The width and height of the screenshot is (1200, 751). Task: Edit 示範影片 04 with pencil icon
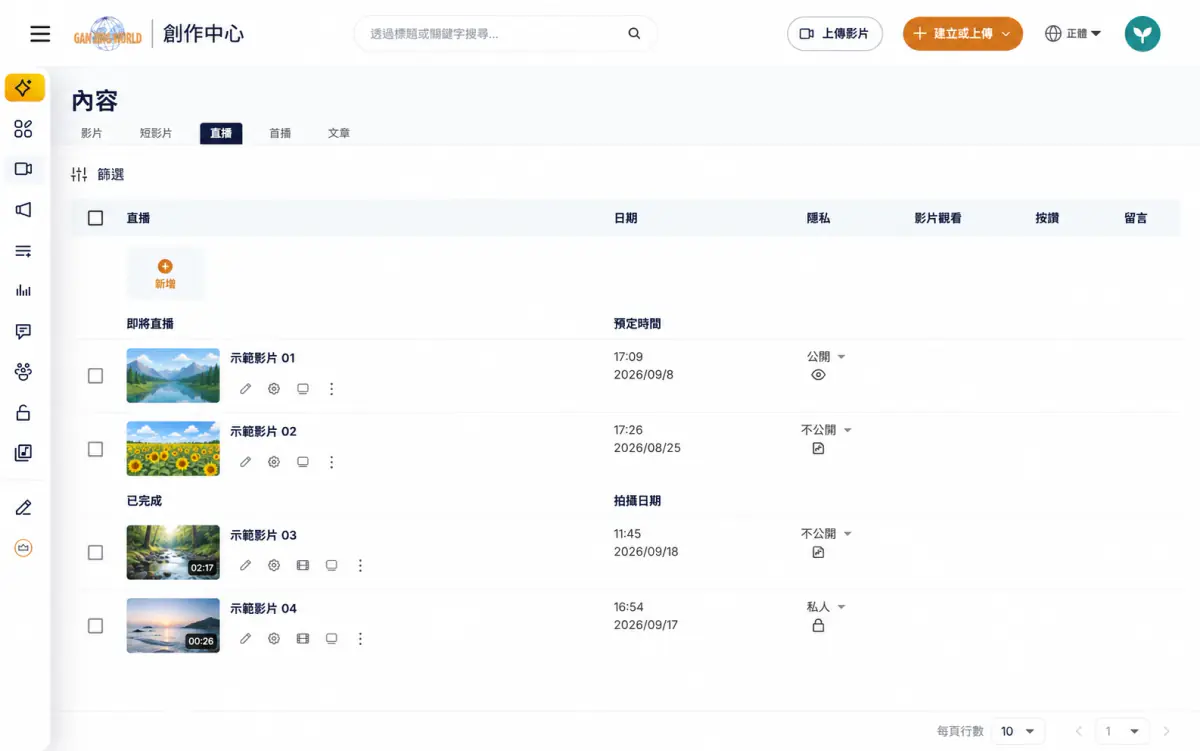[x=245, y=638]
